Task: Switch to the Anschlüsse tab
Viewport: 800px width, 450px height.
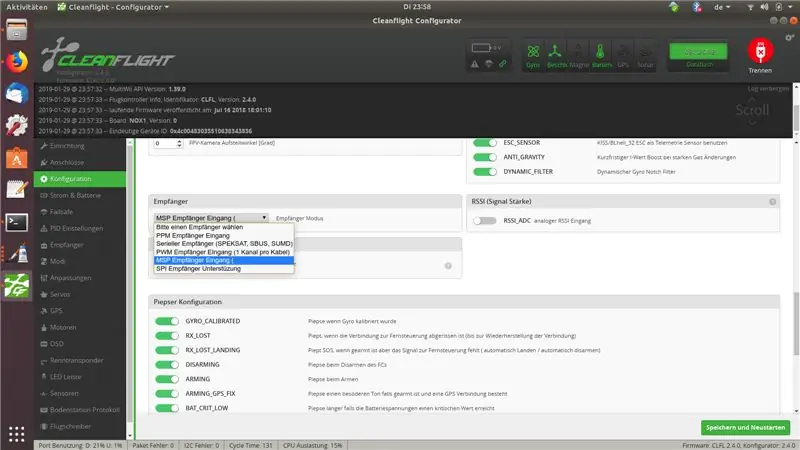Action: tap(80, 162)
